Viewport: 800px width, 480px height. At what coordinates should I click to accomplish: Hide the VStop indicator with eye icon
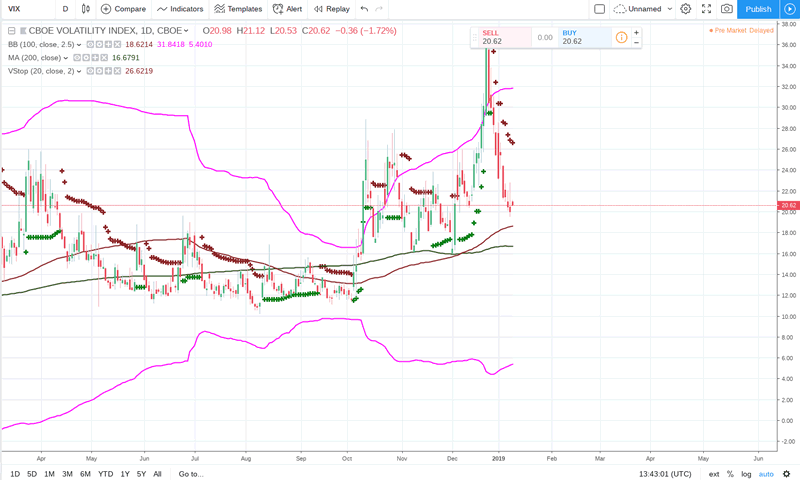coord(90,71)
